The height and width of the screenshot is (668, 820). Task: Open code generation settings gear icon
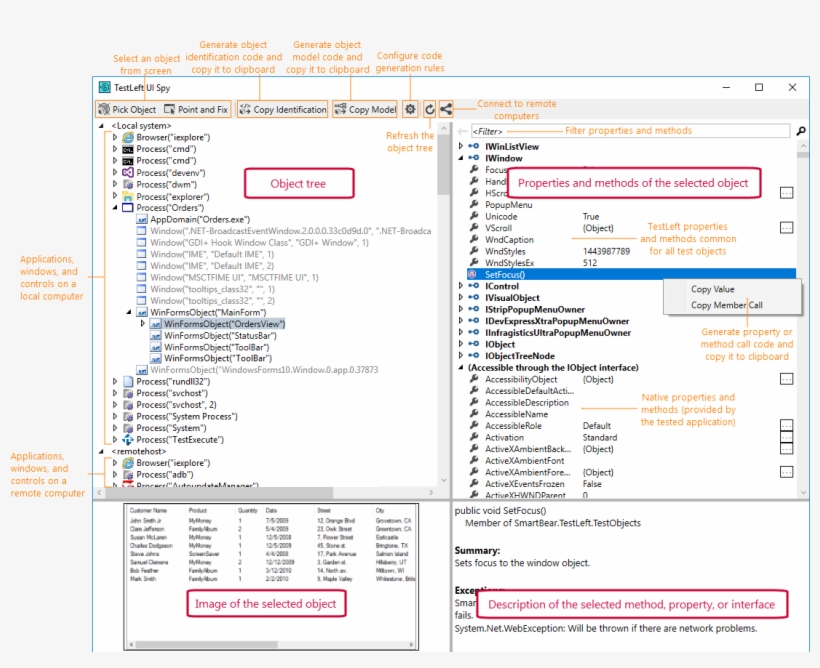(411, 109)
